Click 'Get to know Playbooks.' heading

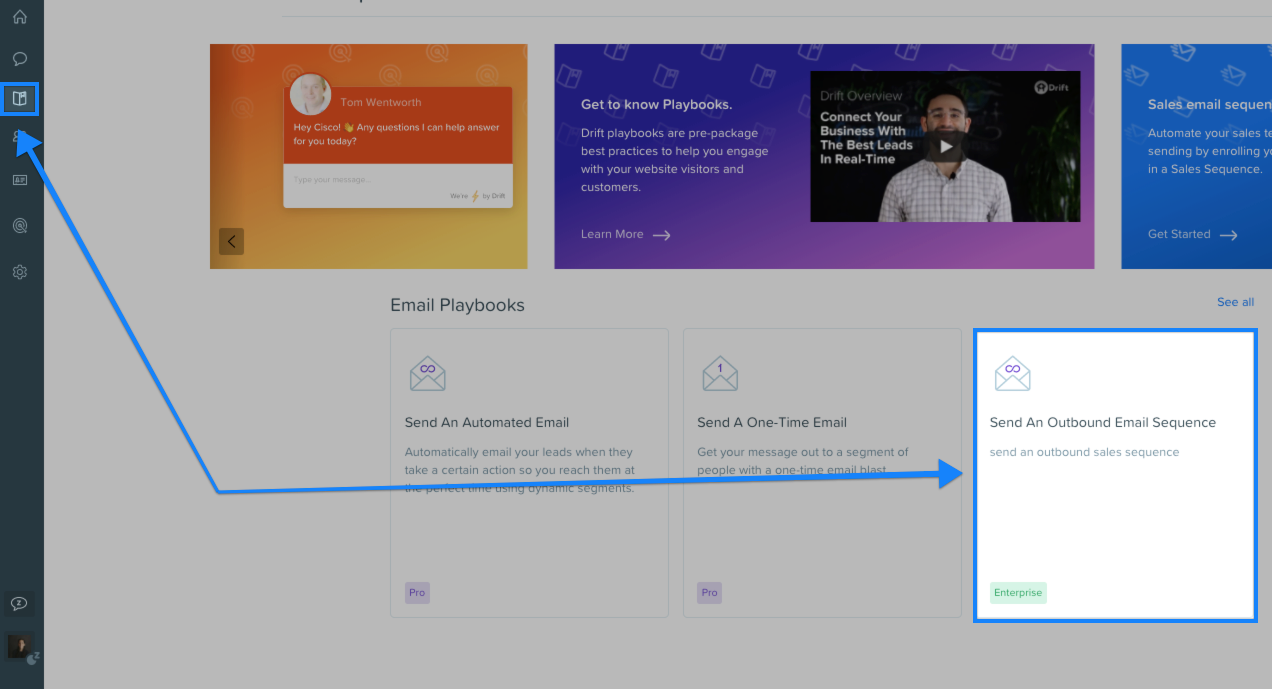pyautogui.click(x=656, y=104)
